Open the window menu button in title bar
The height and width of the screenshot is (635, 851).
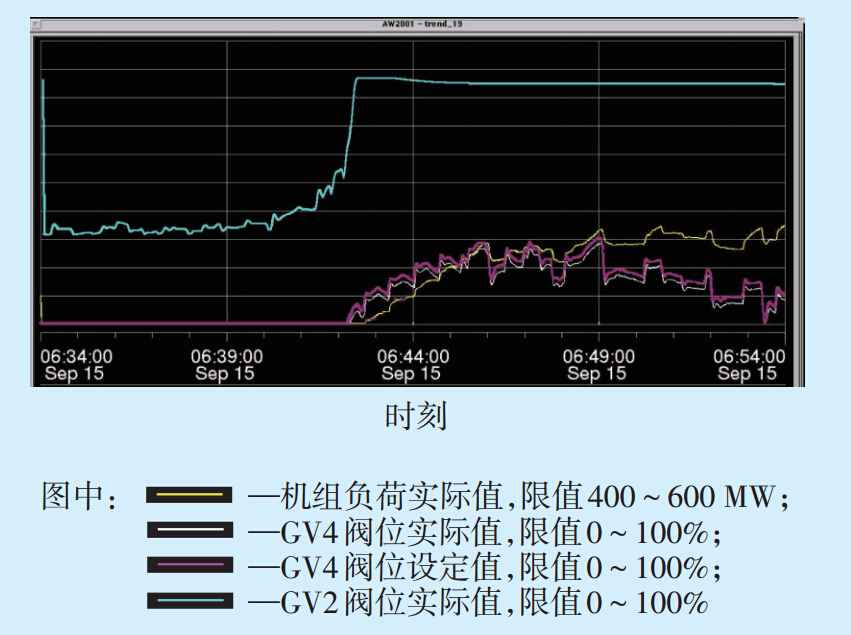(37, 23)
